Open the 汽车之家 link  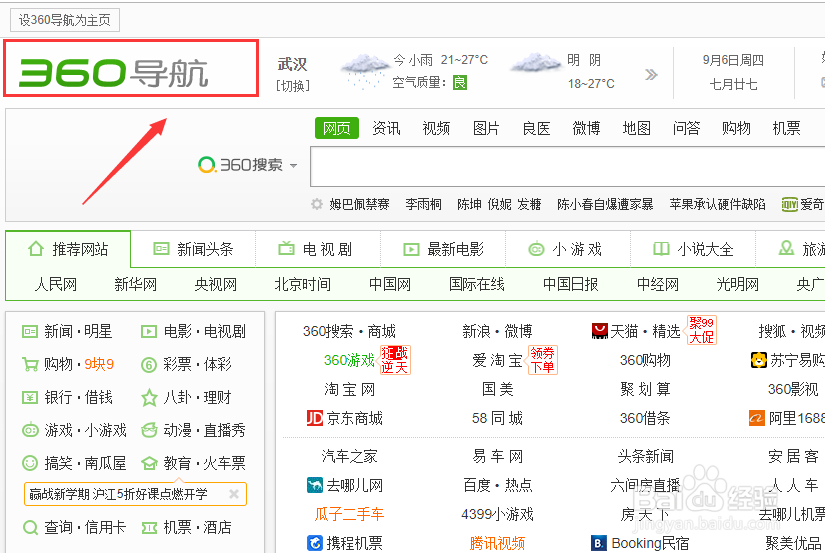tap(349, 456)
